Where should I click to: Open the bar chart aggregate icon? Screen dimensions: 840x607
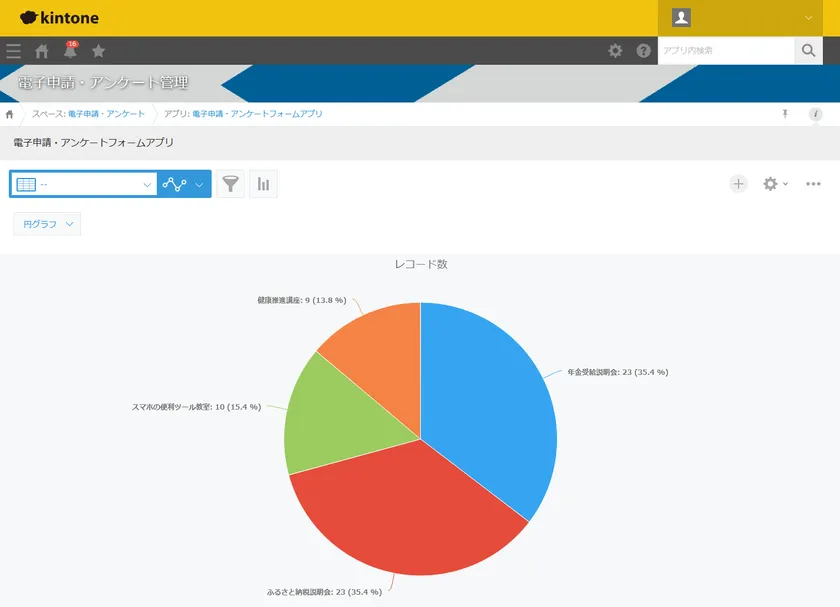(263, 184)
